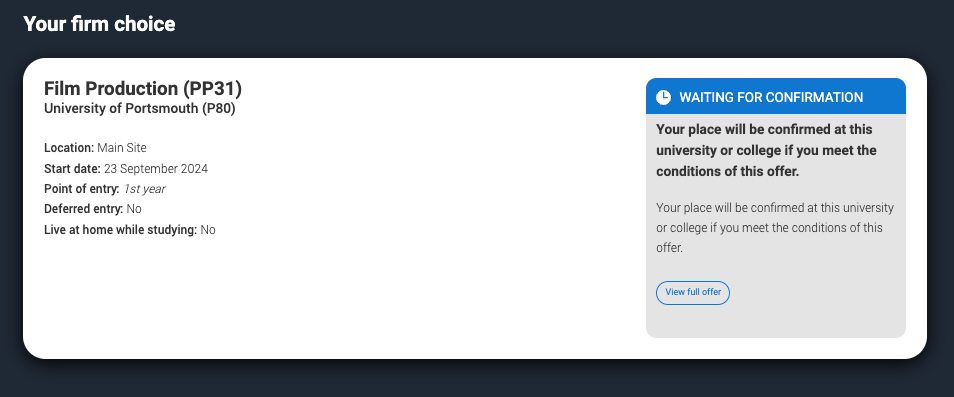The image size is (954, 397).
Task: Click the 23 September 2024 date value
Action: point(156,168)
